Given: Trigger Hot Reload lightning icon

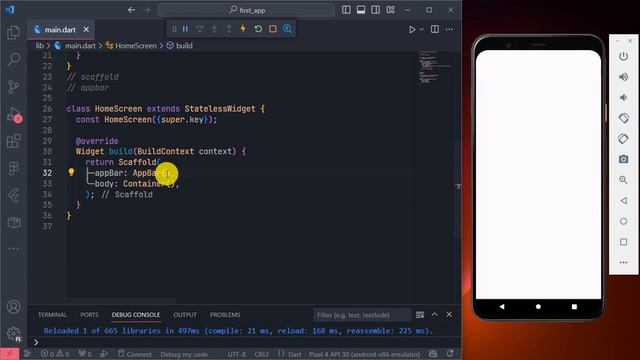Looking at the screenshot, I should tap(243, 29).
